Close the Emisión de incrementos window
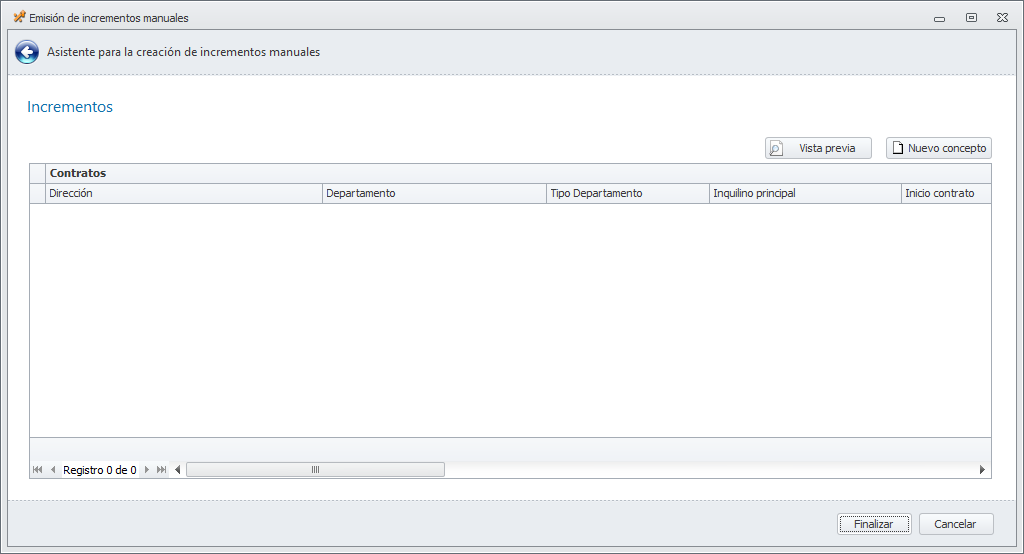The height and width of the screenshot is (554, 1024). click(1002, 18)
